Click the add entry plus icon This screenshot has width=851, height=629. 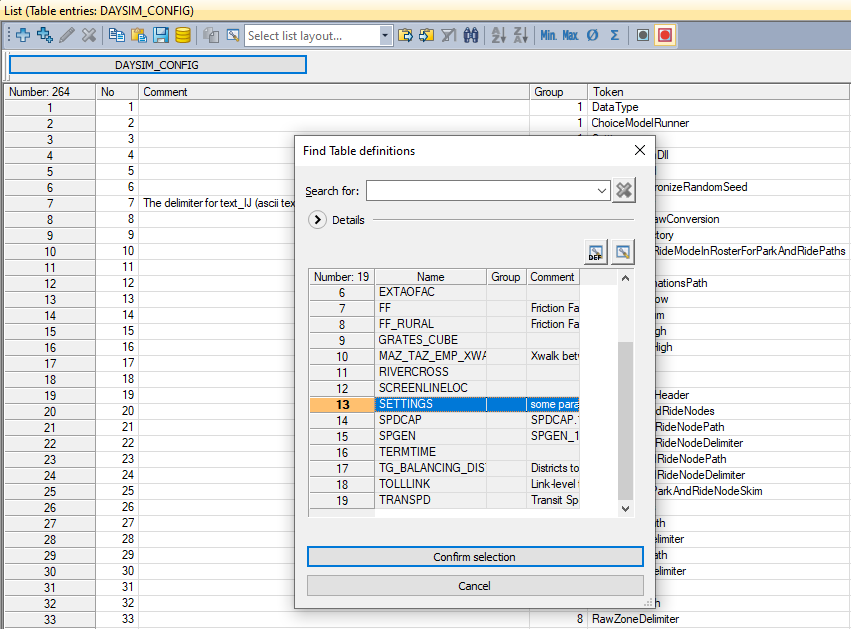pyautogui.click(x=23, y=35)
